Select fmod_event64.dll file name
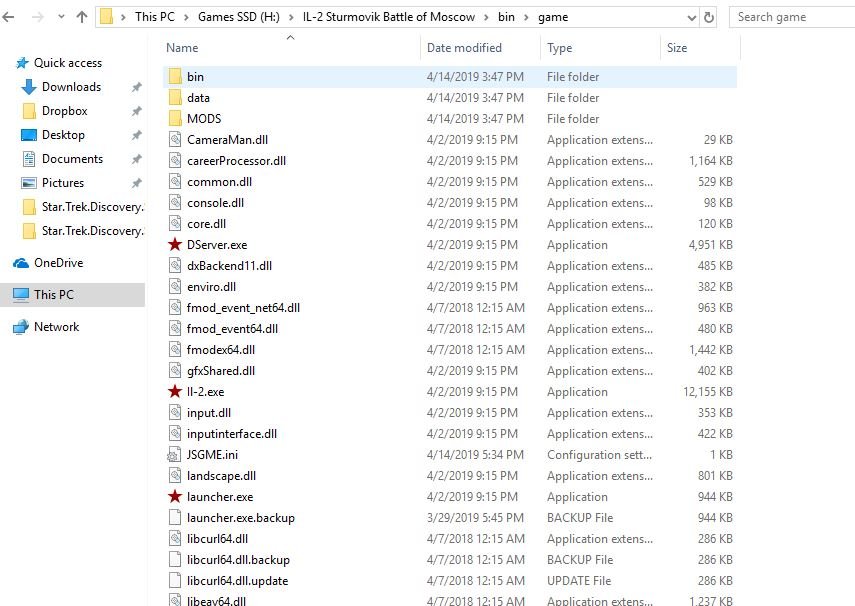This screenshot has height=606, width=855. coord(232,329)
